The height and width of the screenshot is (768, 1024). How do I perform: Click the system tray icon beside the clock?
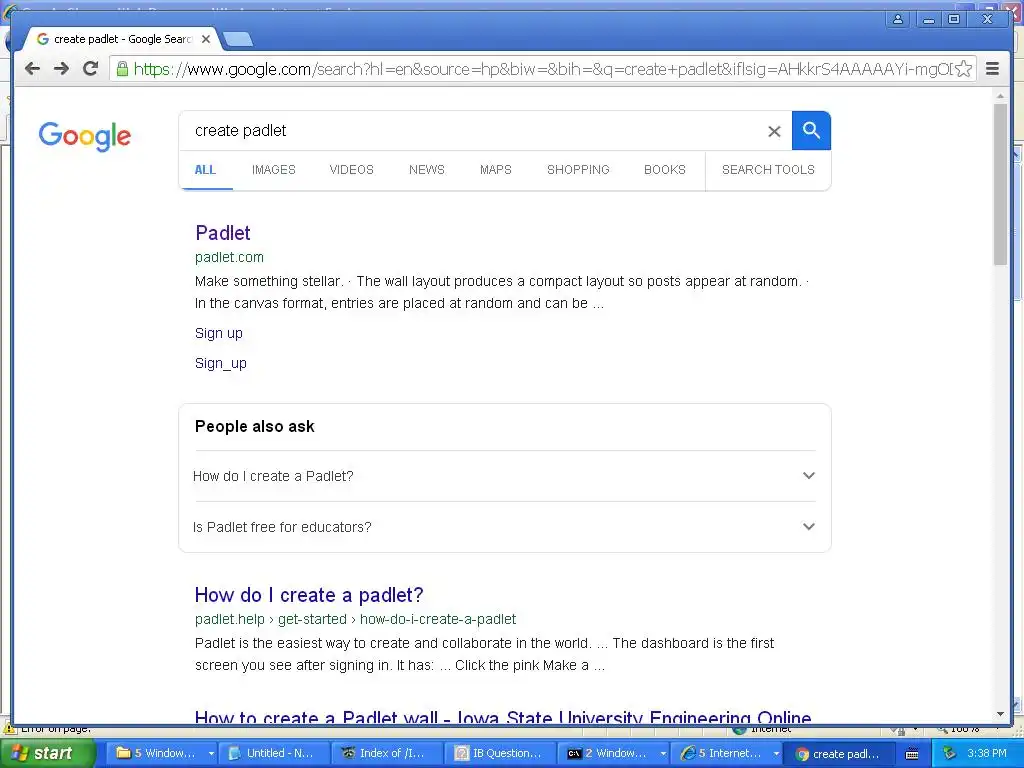[x=949, y=753]
